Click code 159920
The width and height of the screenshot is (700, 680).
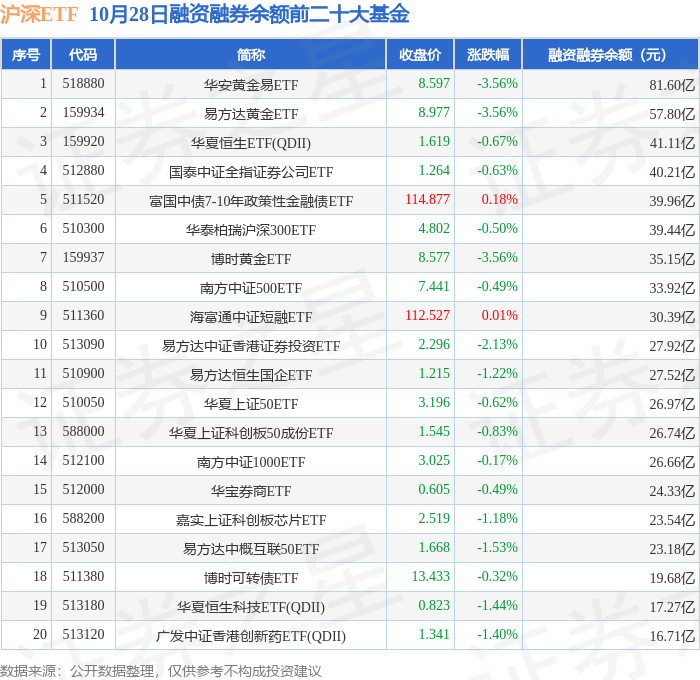tap(83, 142)
